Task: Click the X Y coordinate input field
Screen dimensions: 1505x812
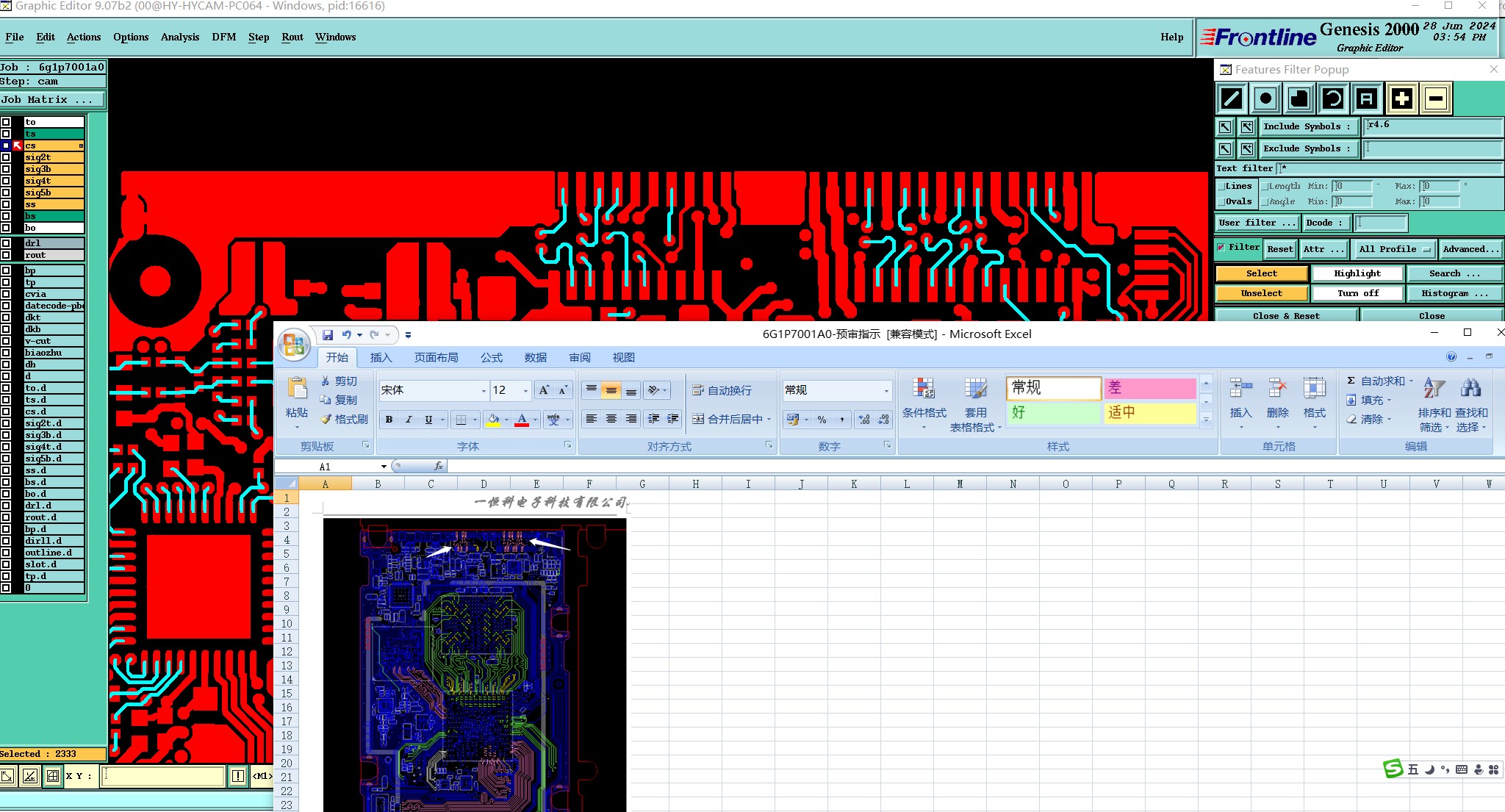Action: pyautogui.click(x=163, y=776)
